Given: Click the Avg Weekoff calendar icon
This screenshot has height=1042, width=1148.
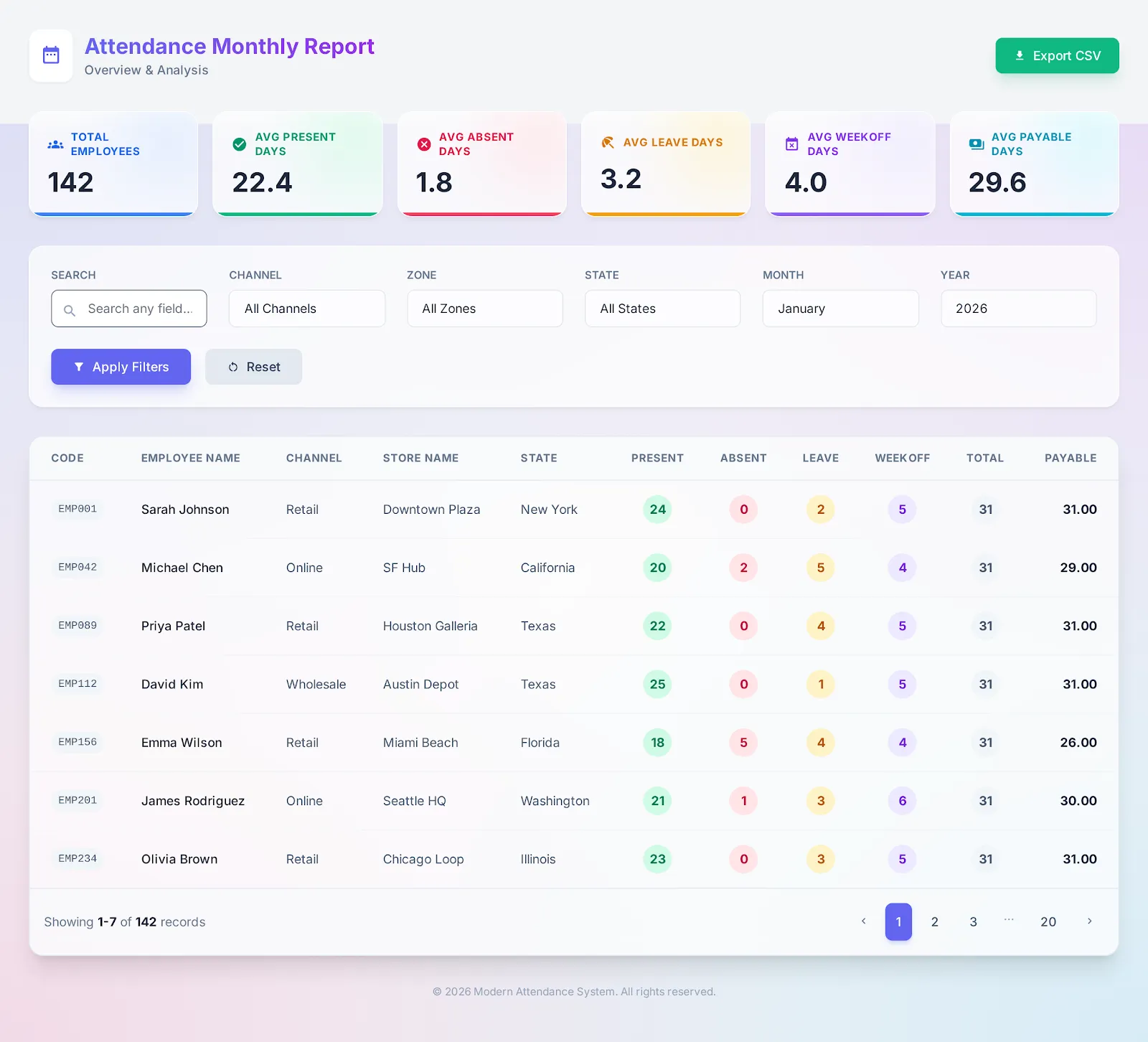Looking at the screenshot, I should point(792,144).
